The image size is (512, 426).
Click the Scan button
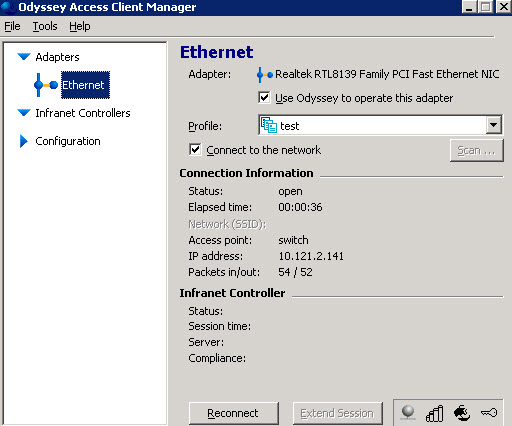[476, 151]
